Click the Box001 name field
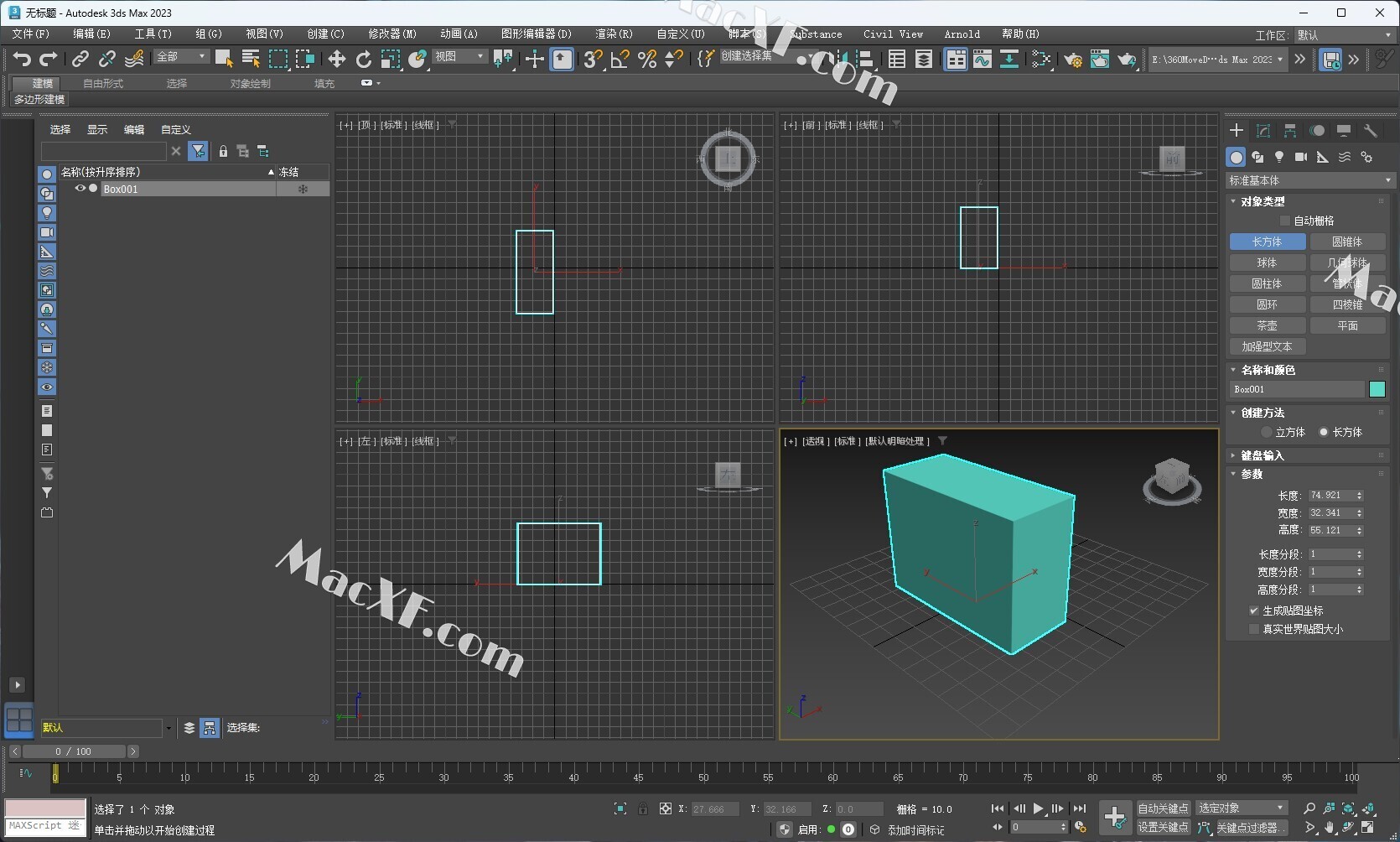1400x842 pixels. pos(1297,389)
